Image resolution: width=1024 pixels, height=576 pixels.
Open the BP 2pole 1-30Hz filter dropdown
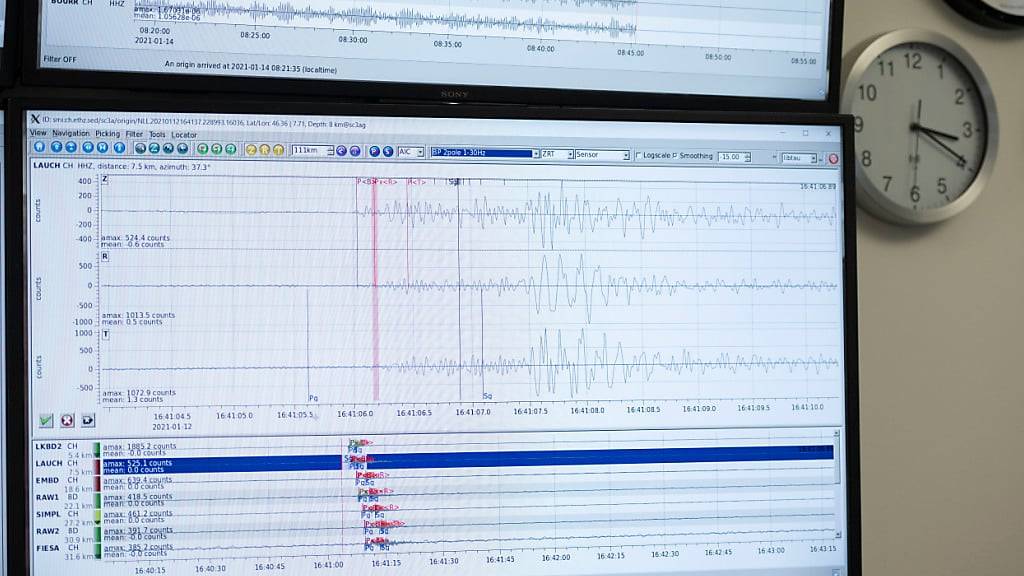[537, 153]
